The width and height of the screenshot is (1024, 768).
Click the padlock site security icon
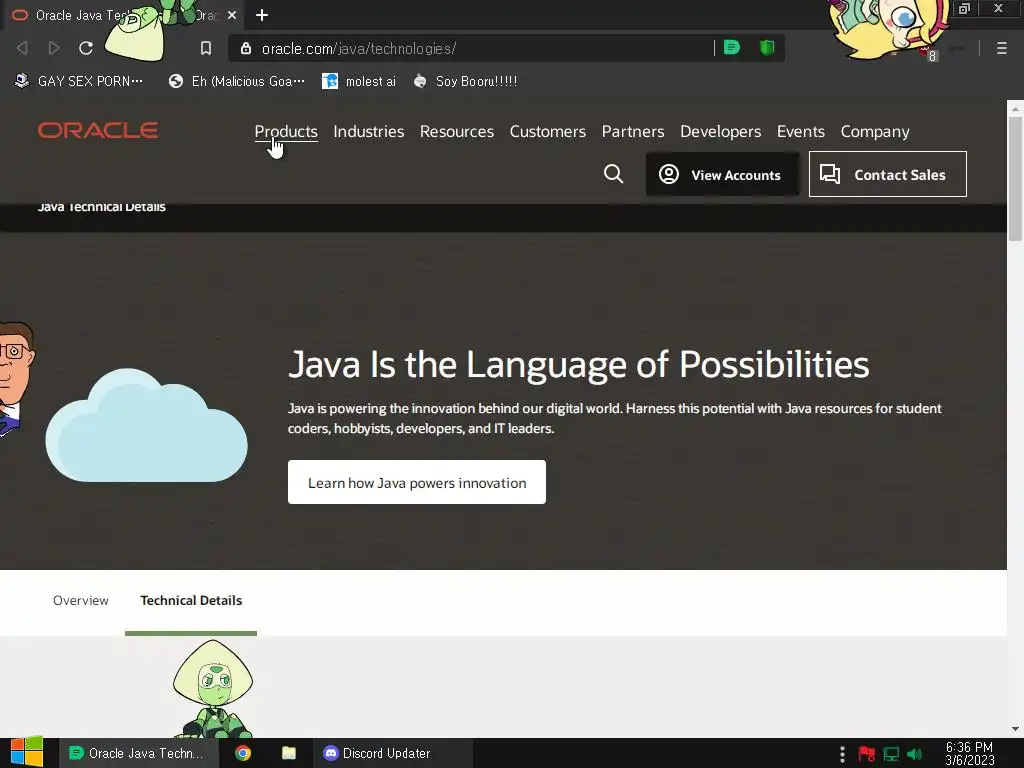pos(246,48)
